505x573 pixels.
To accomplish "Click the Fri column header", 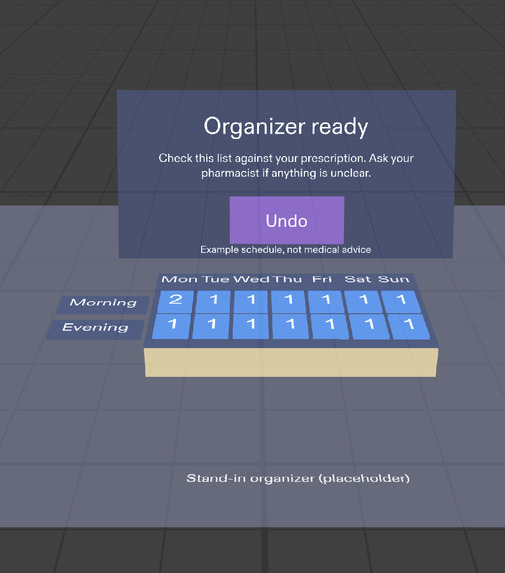I will [x=322, y=280].
